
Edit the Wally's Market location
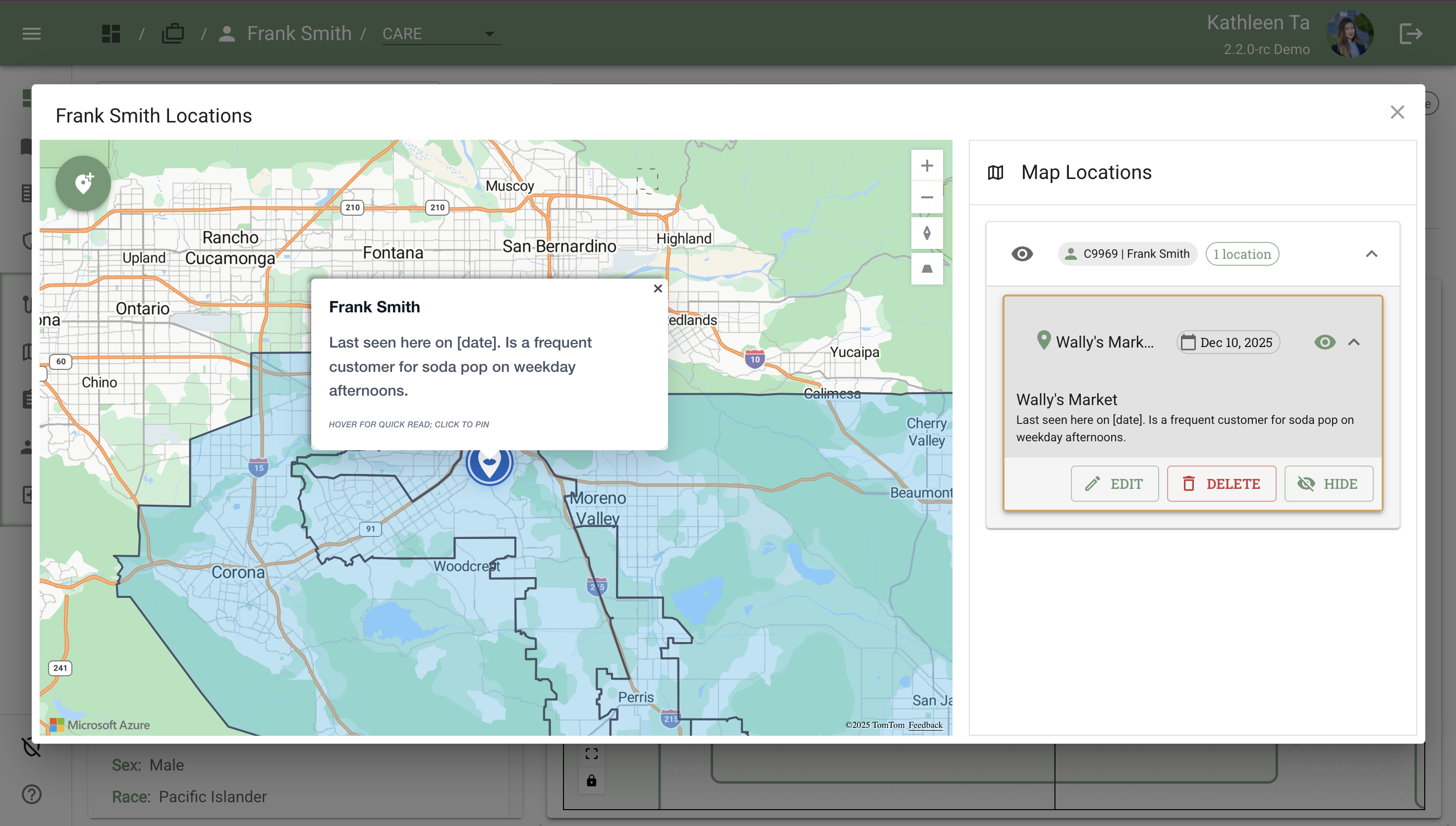click(1114, 484)
